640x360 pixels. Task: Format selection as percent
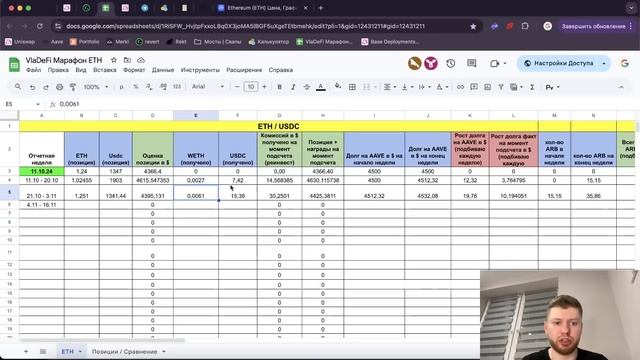click(x=136, y=87)
